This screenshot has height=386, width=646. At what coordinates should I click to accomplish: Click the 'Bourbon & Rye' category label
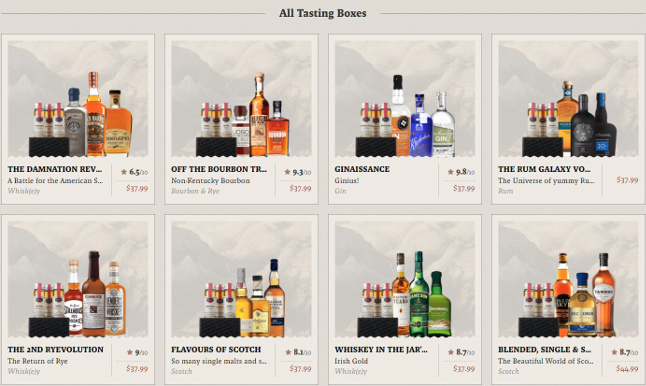(195, 191)
